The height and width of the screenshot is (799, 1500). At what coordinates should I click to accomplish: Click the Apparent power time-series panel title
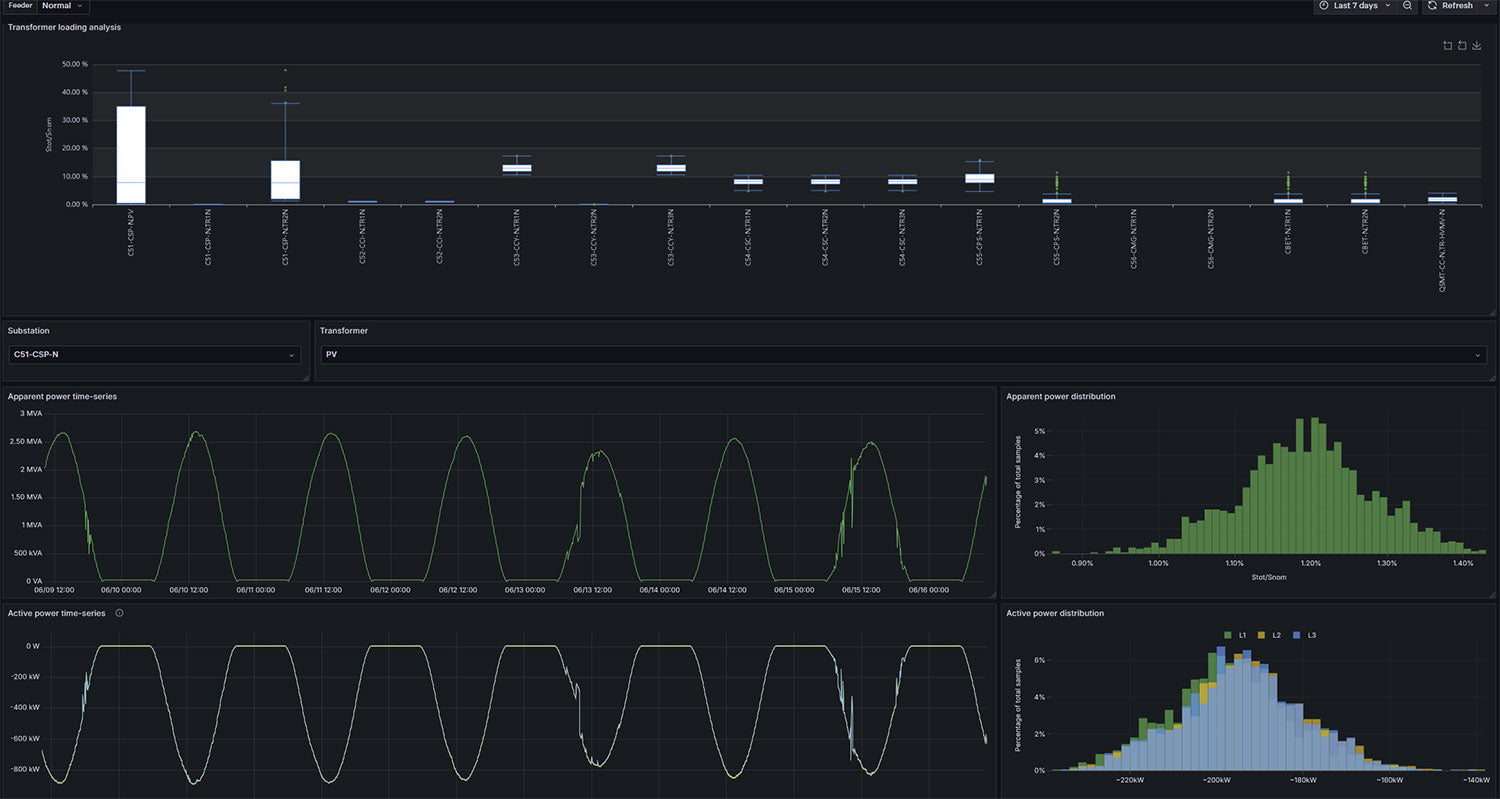pos(62,396)
